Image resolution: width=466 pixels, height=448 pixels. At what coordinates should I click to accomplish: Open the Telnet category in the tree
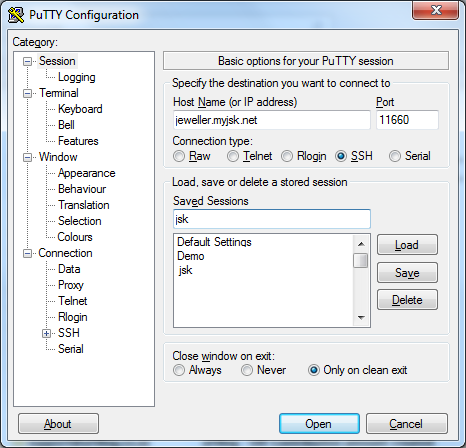(x=72, y=301)
